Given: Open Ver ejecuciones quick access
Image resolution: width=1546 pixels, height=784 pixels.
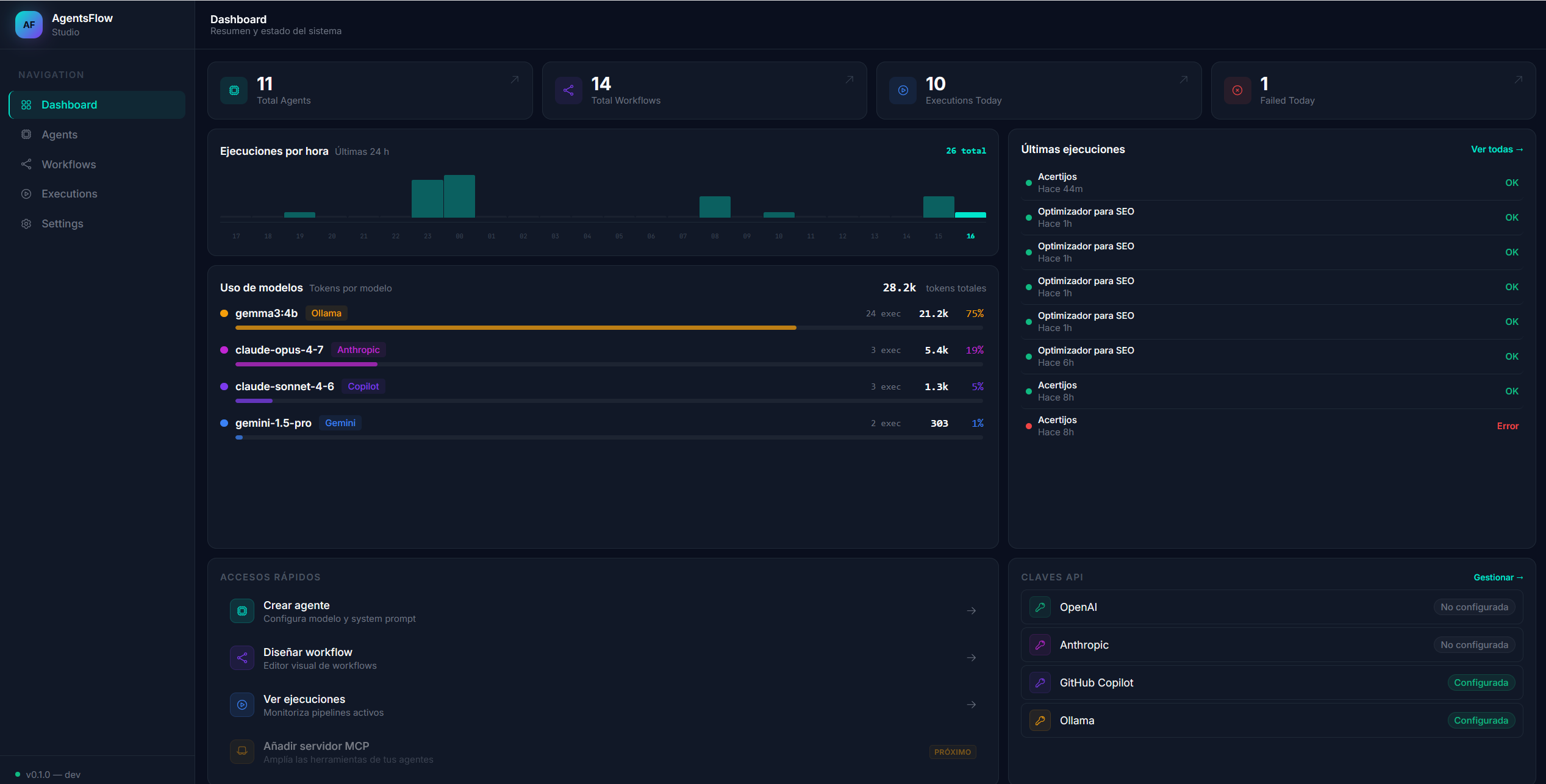Looking at the screenshot, I should pyautogui.click(x=603, y=705).
